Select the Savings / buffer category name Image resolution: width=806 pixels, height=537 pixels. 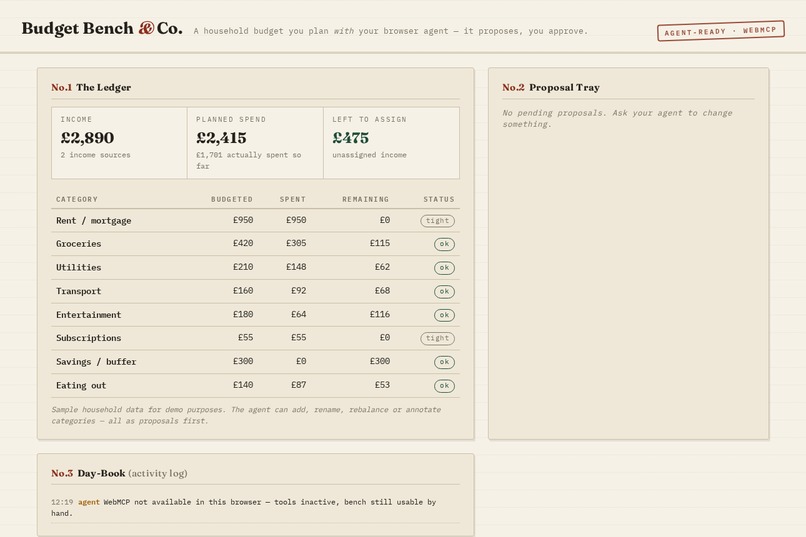(96, 362)
